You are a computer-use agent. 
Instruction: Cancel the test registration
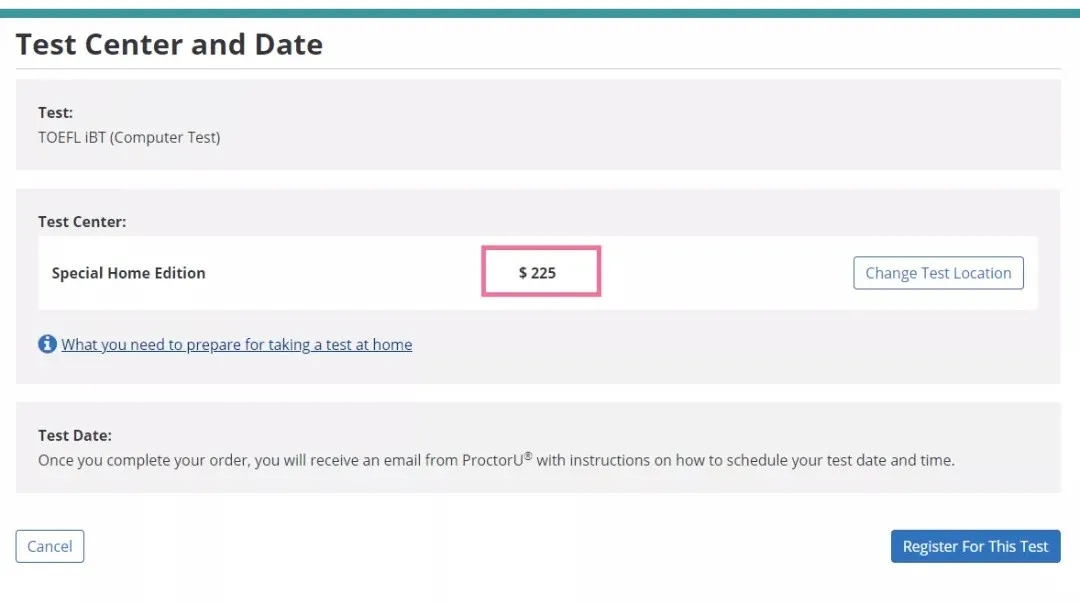(x=50, y=546)
